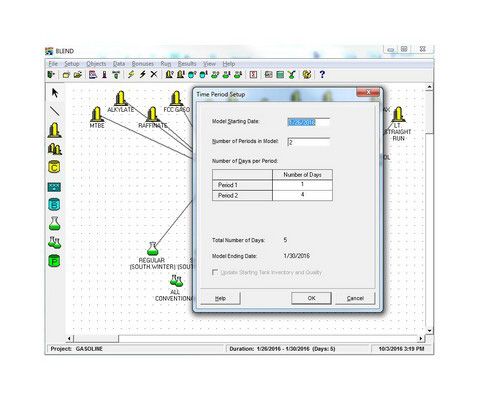Click the X delete icon in toolbar
The height and width of the screenshot is (396, 480).
pyautogui.click(x=154, y=74)
